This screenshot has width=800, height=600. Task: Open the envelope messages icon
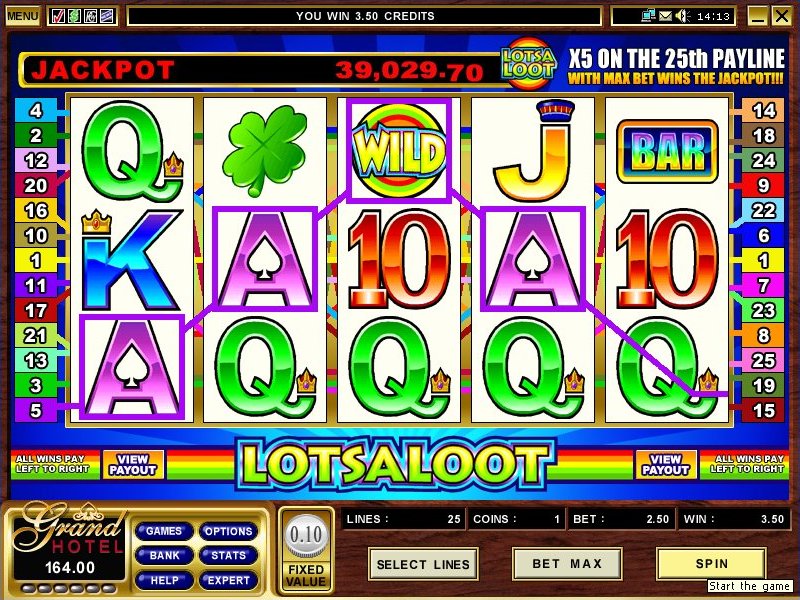[665, 16]
